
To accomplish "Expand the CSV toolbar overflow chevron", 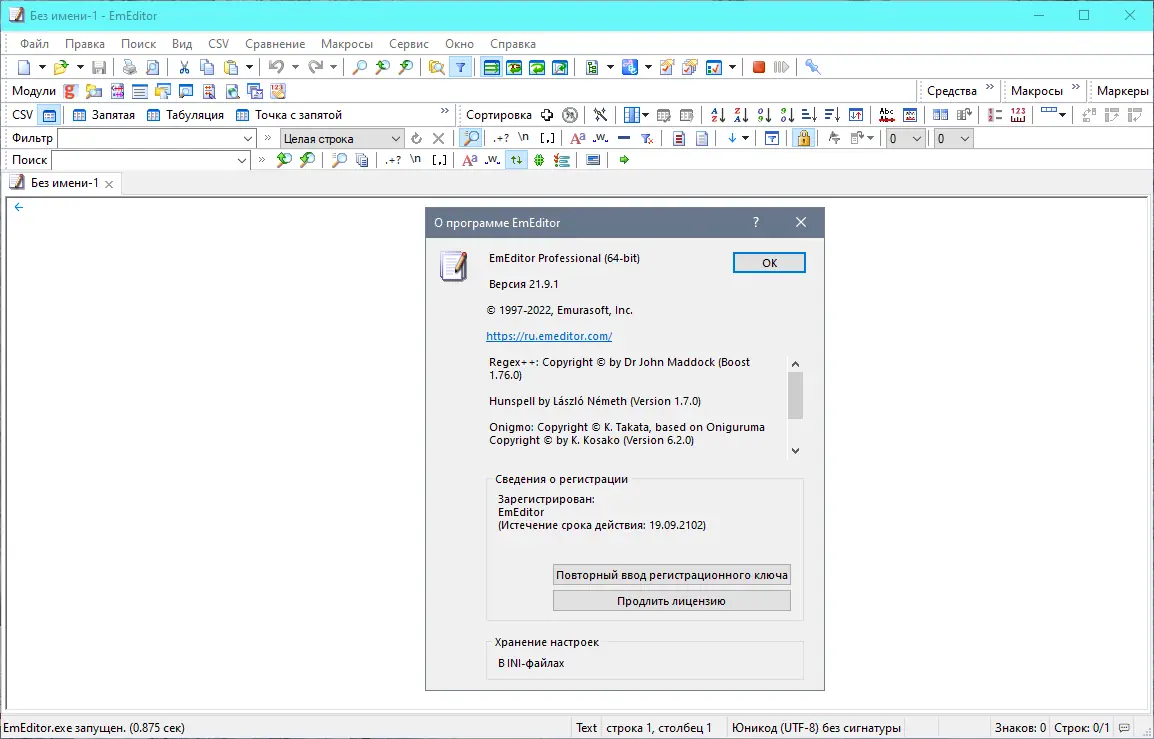I will [x=445, y=110].
